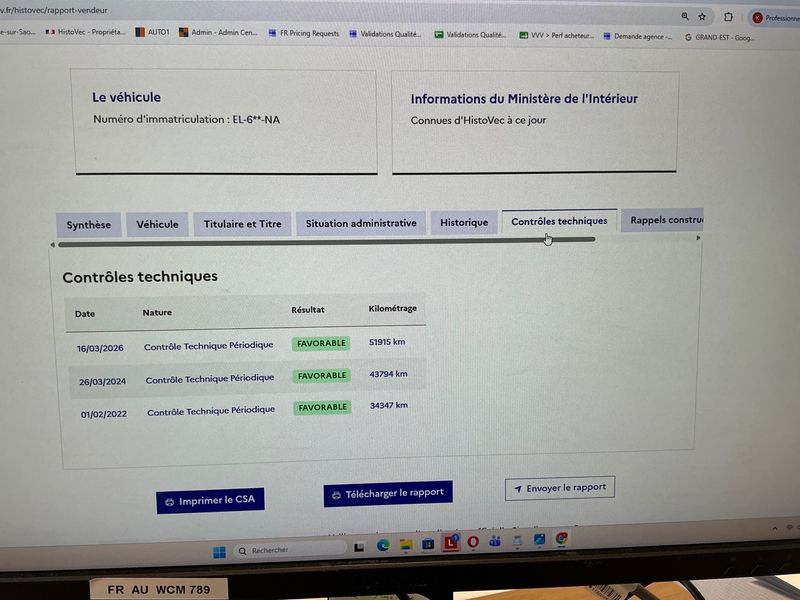Click the printer icon in Télécharger le rapport

click(x=336, y=495)
